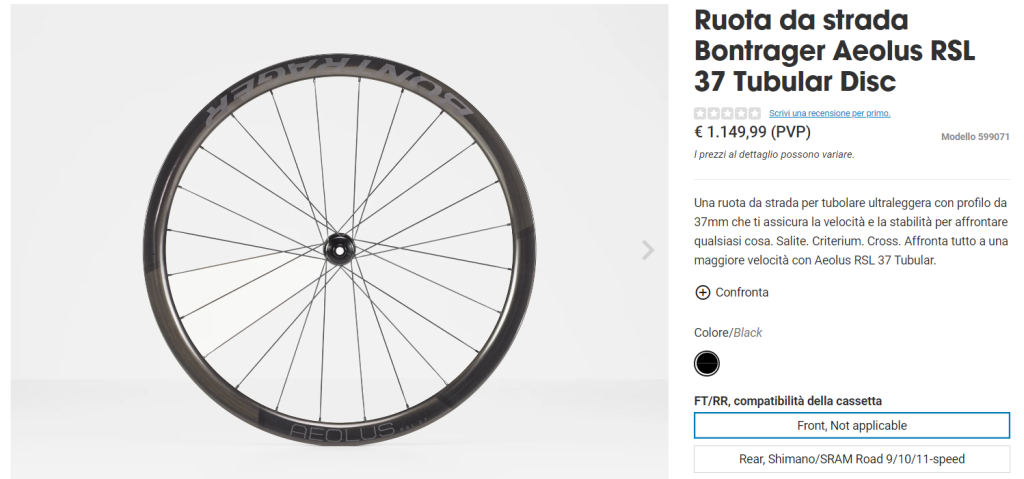Give a four-star rating
1024x479 pixels.
[741, 113]
